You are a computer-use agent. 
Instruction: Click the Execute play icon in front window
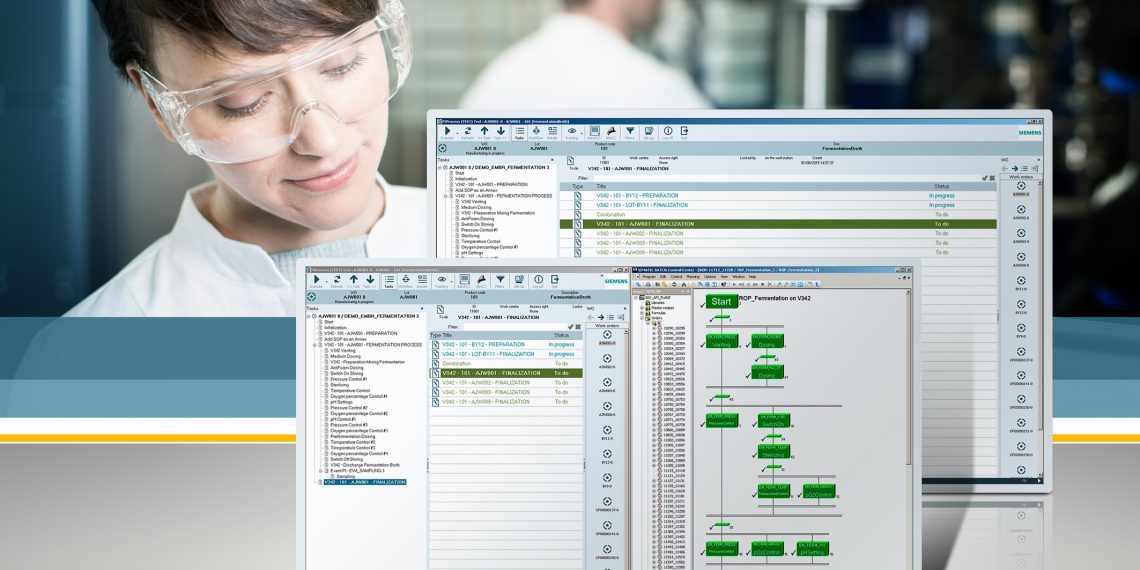tap(317, 281)
